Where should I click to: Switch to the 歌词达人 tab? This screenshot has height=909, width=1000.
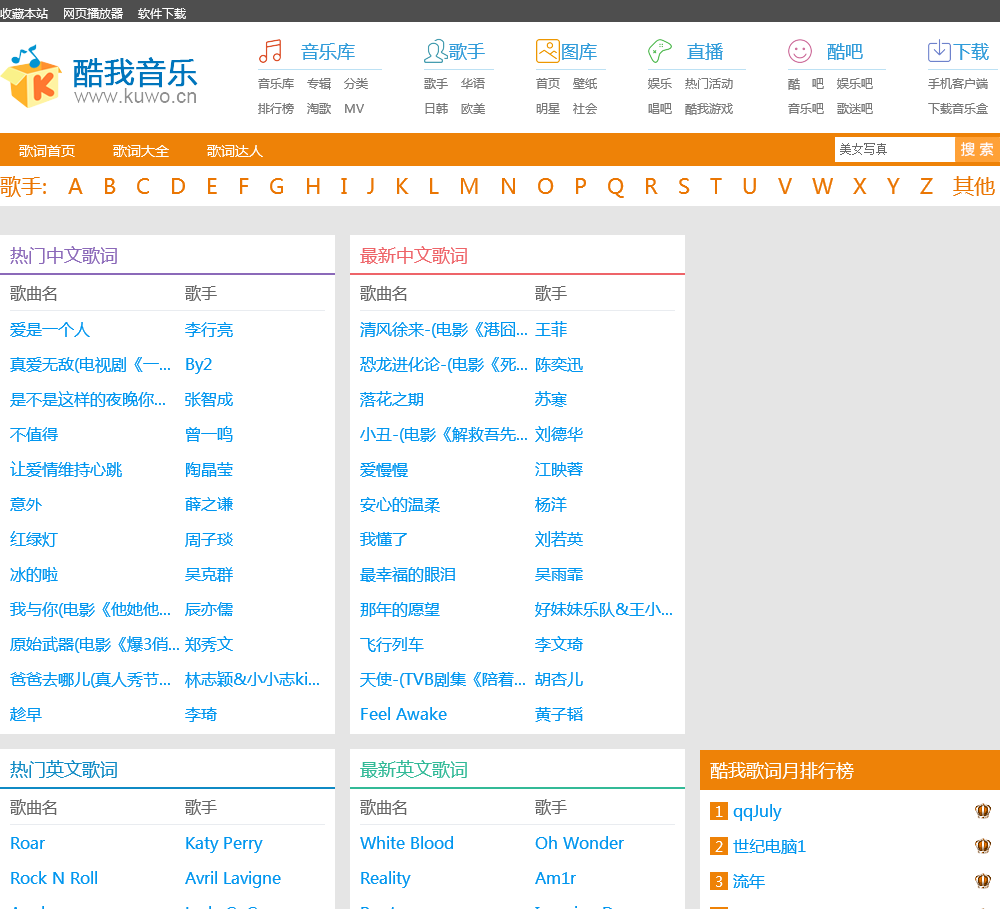(x=235, y=151)
